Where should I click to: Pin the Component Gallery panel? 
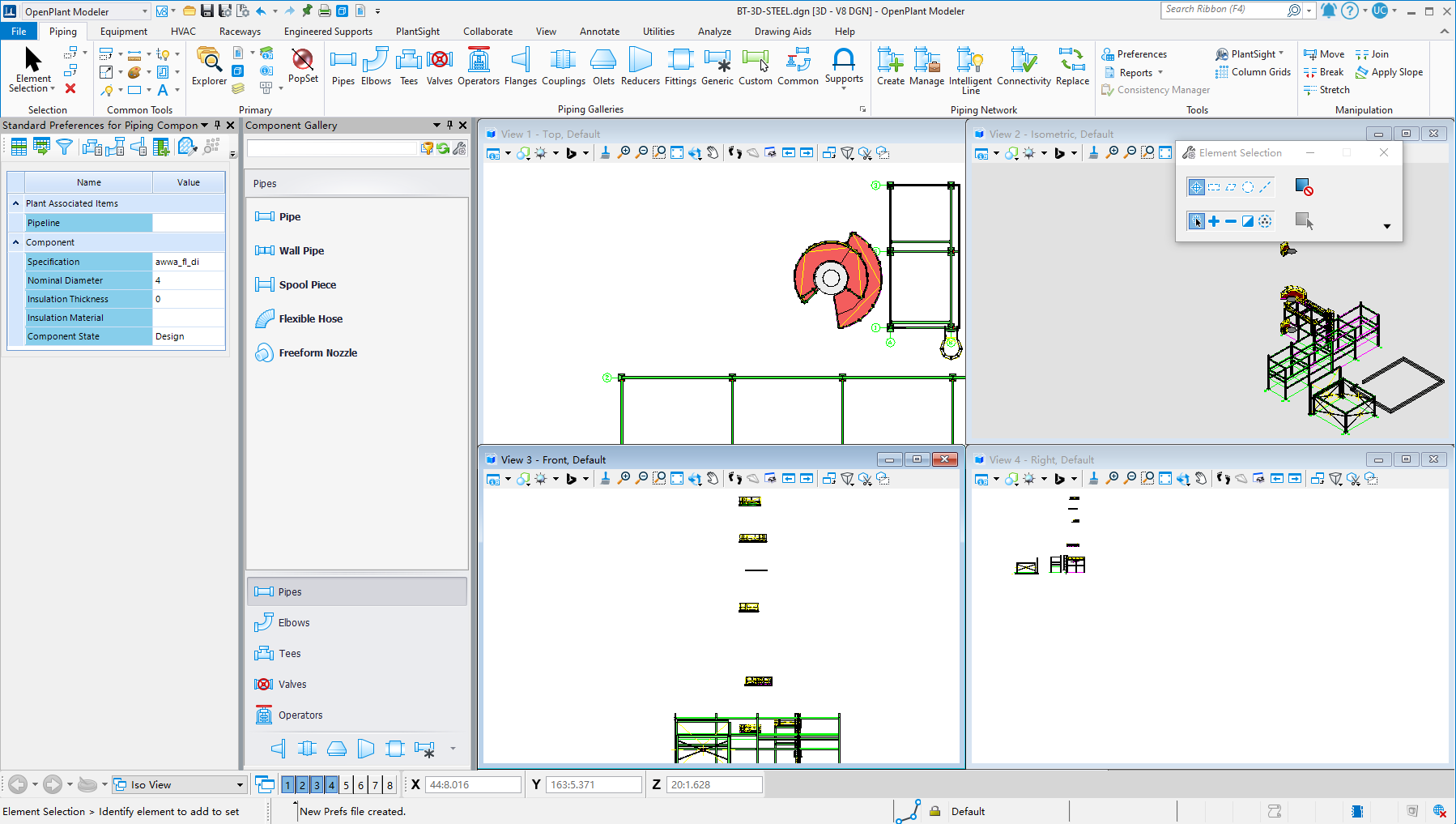449,126
